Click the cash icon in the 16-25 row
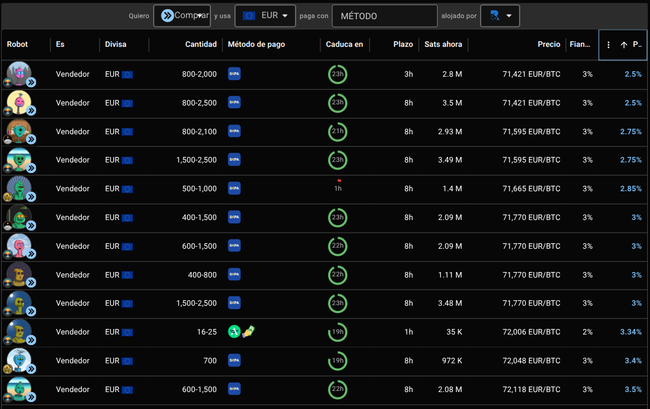The image size is (650, 409). point(248,332)
